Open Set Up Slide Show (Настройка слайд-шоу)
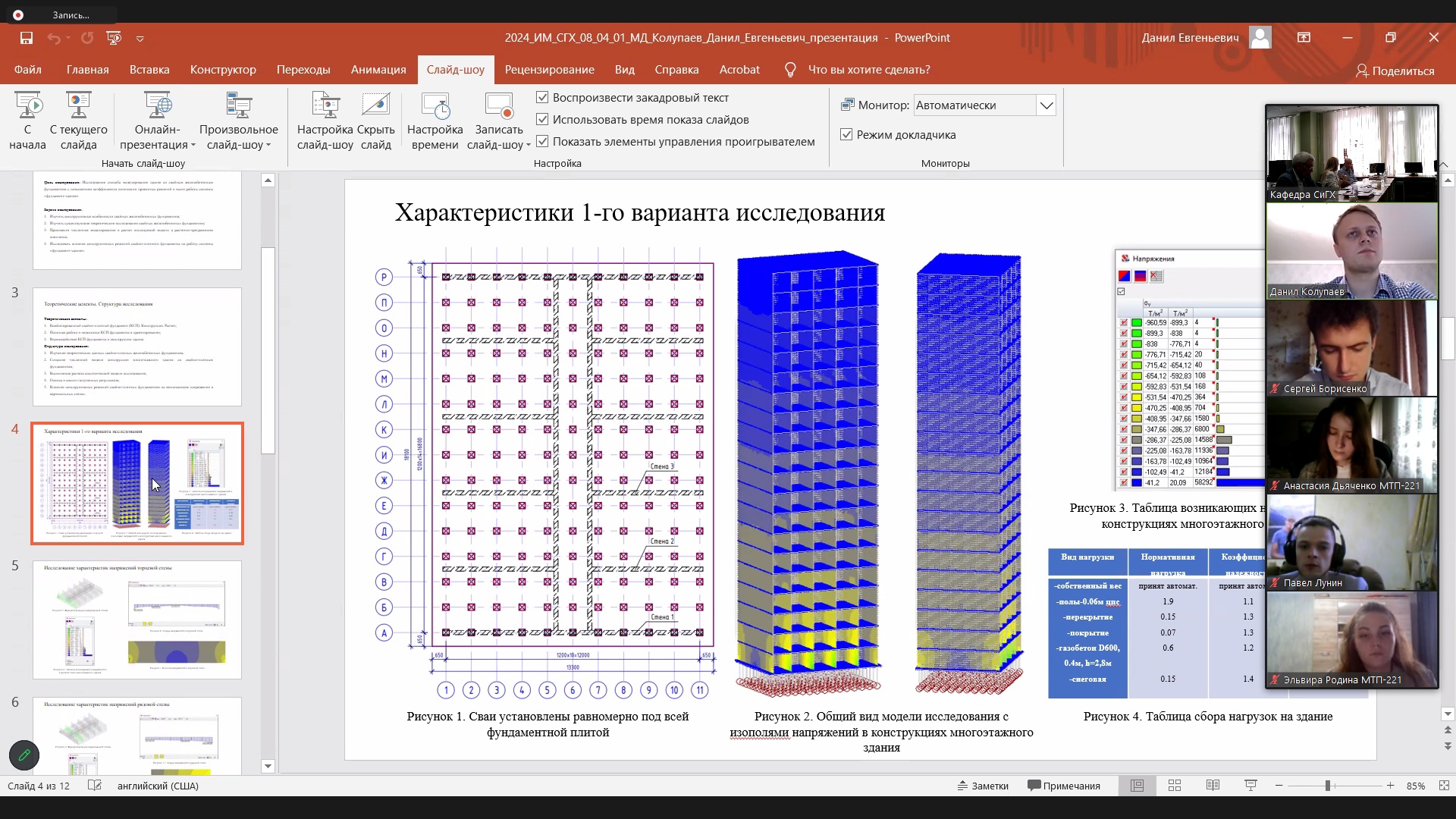This screenshot has height=819, width=1456. tap(325, 121)
